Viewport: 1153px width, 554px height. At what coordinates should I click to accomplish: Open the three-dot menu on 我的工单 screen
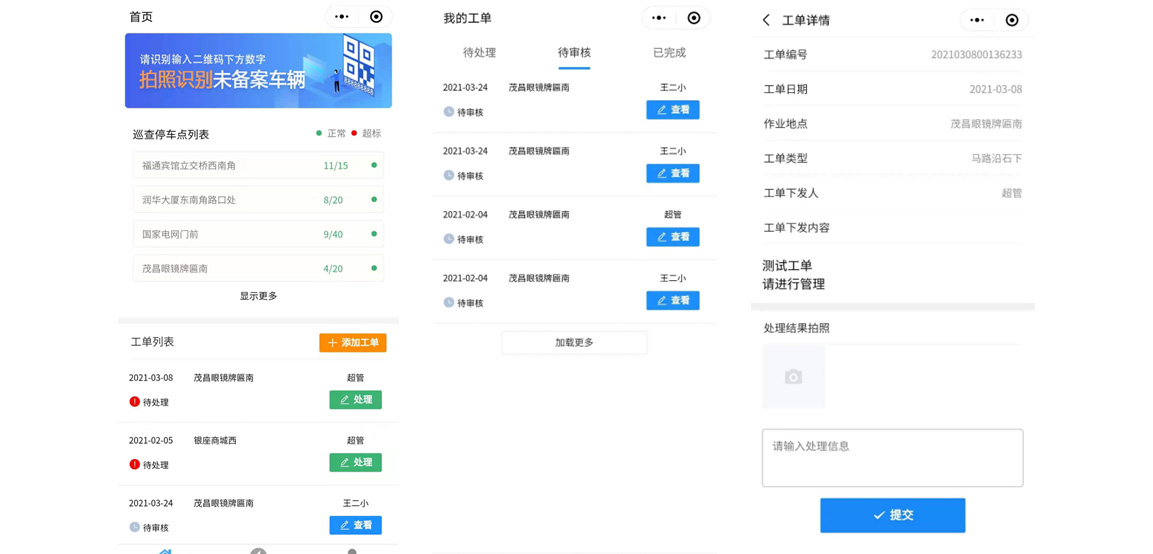[x=660, y=18]
